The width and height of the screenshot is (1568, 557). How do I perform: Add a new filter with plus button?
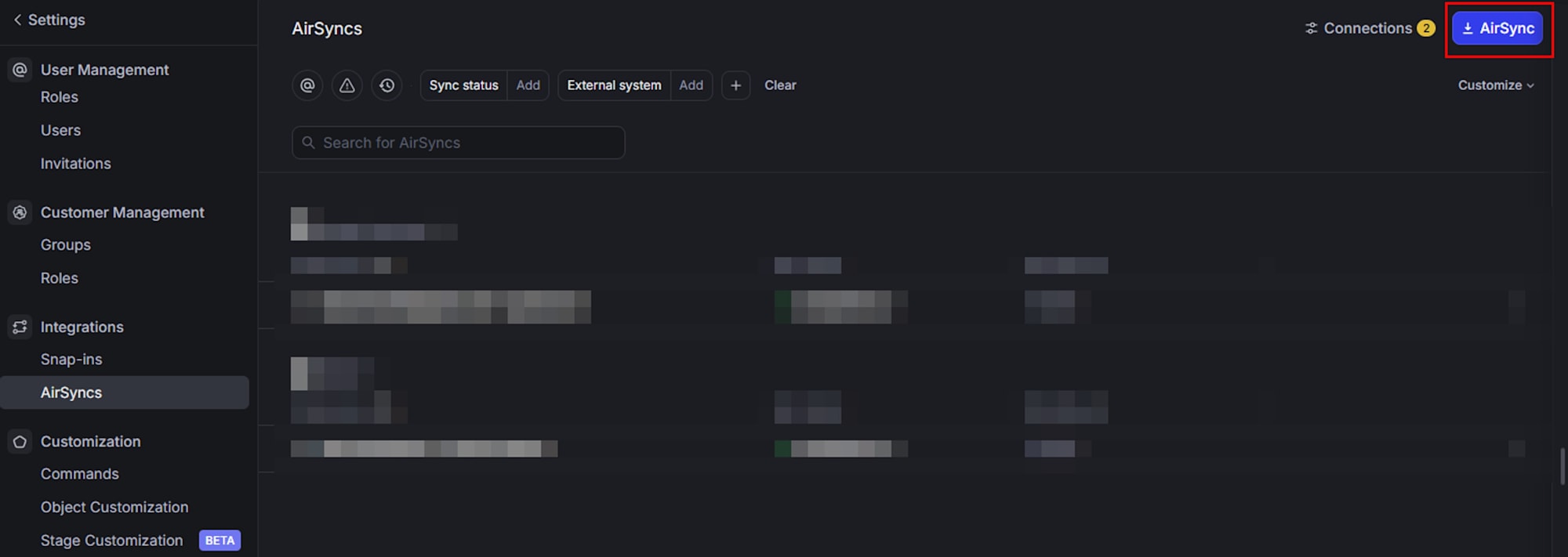click(735, 85)
